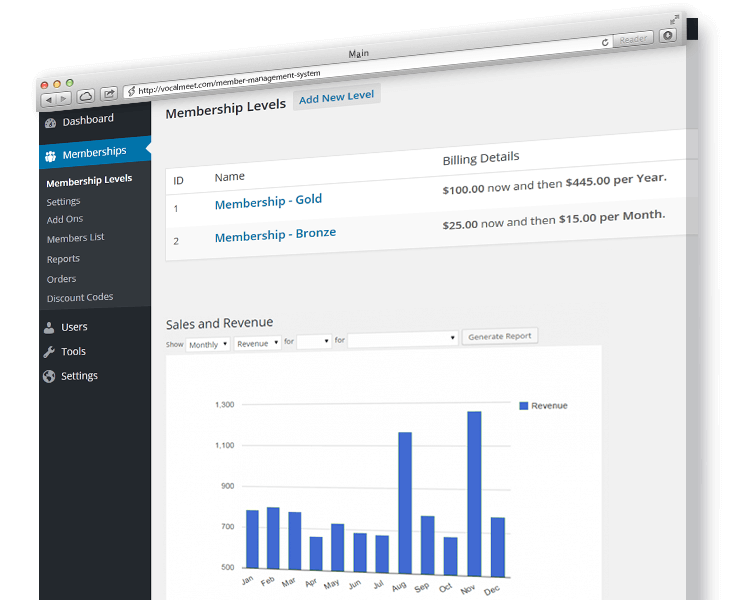731x600 pixels.
Task: Click the Dec revenue bar in chart
Action: coord(498,547)
